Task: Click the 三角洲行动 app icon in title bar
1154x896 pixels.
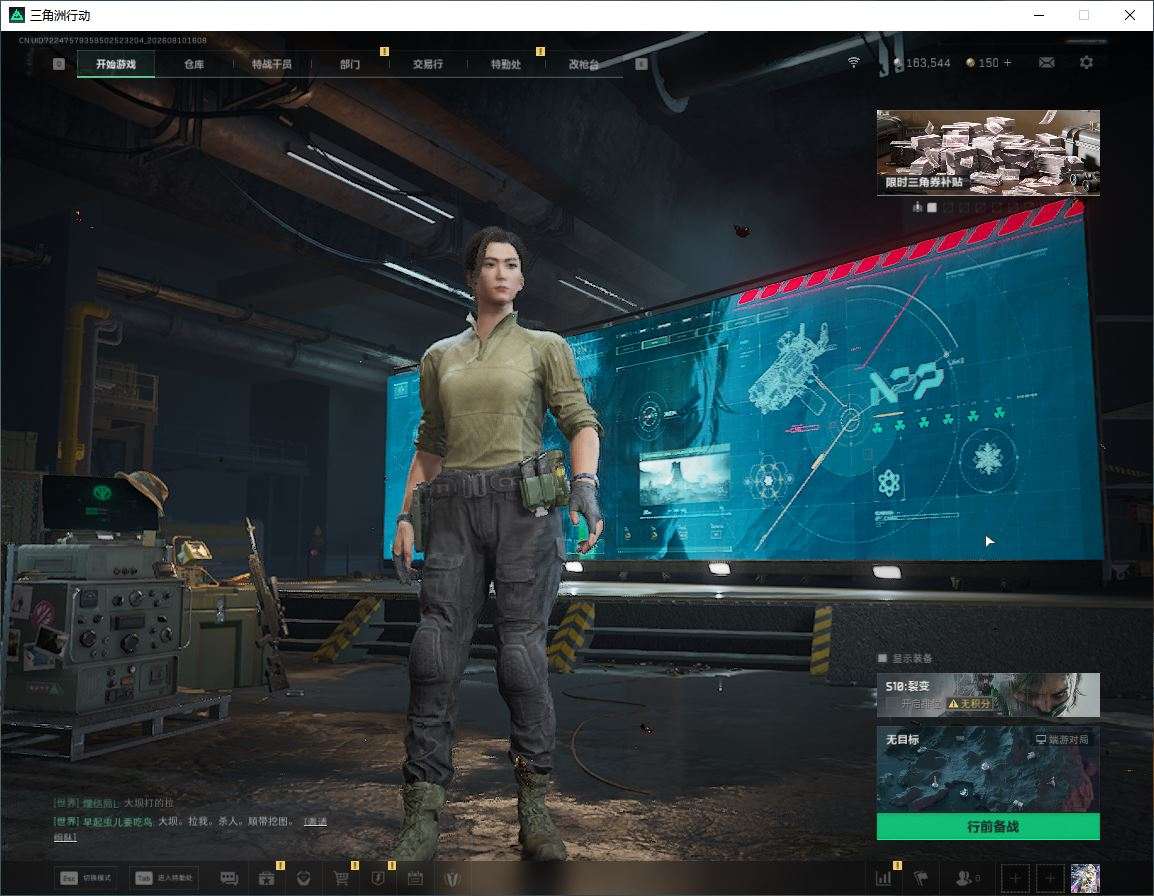Action: [x=16, y=15]
